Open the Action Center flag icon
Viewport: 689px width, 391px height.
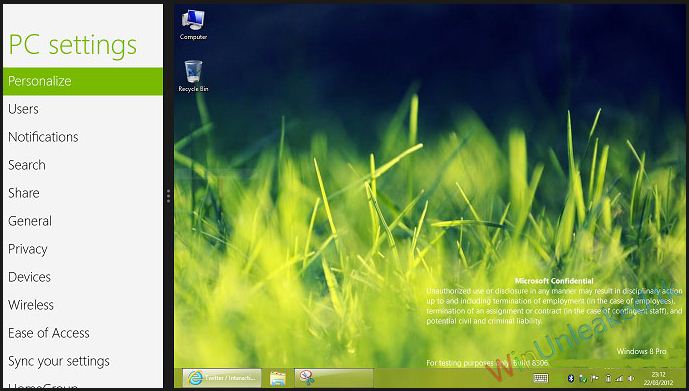[595, 378]
